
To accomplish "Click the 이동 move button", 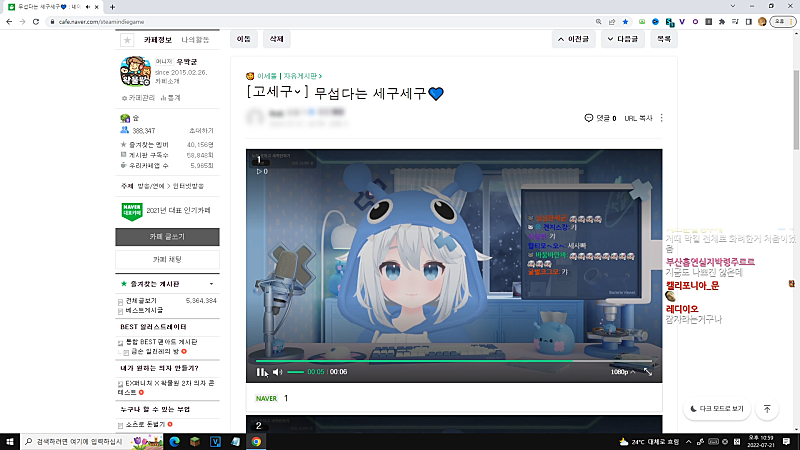I will click(x=244, y=39).
